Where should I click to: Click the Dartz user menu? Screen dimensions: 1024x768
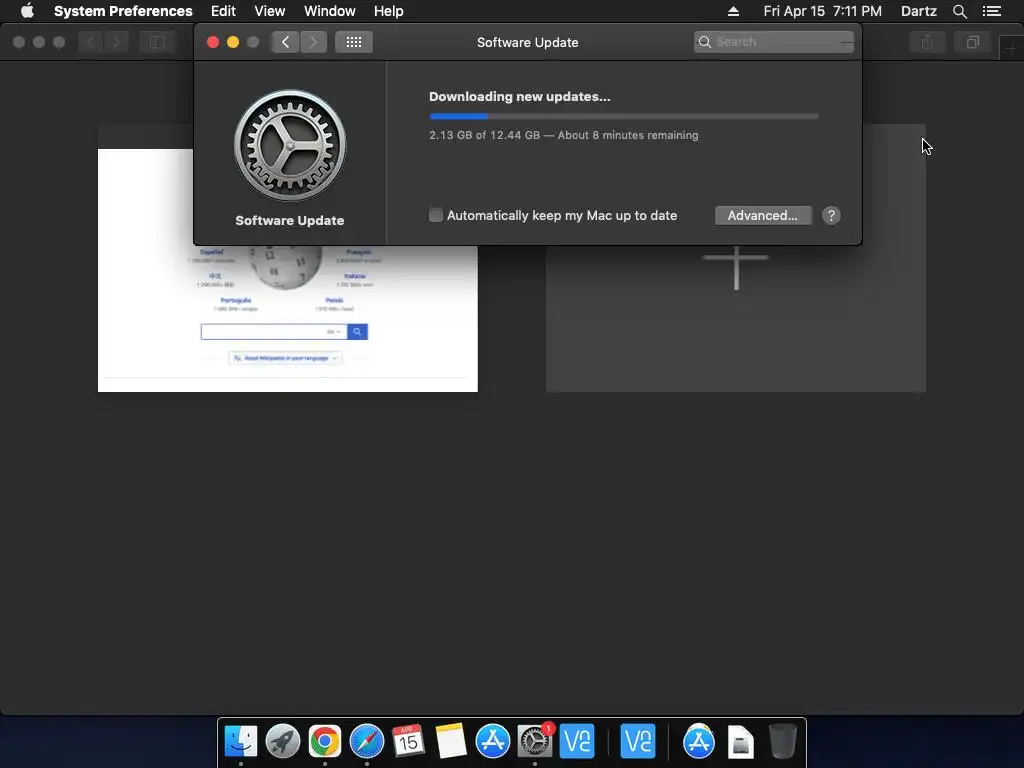point(918,11)
